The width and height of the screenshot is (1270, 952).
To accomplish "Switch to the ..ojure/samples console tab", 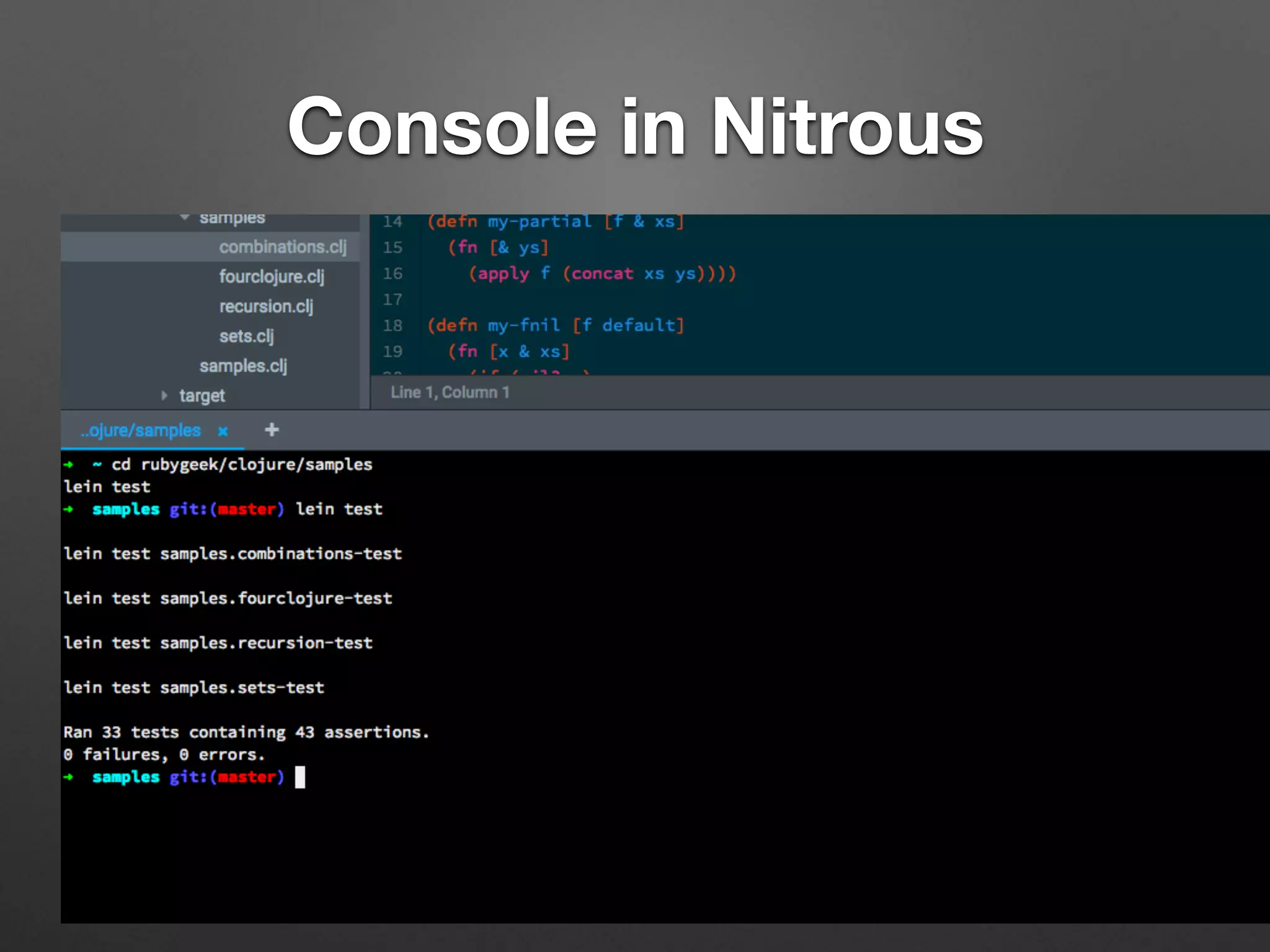I will [x=140, y=430].
